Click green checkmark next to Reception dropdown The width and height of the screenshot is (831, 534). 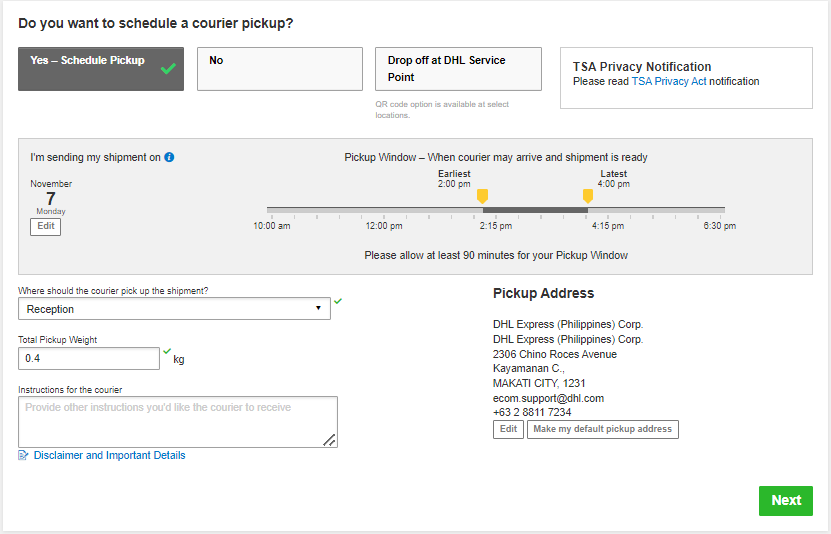tap(338, 301)
